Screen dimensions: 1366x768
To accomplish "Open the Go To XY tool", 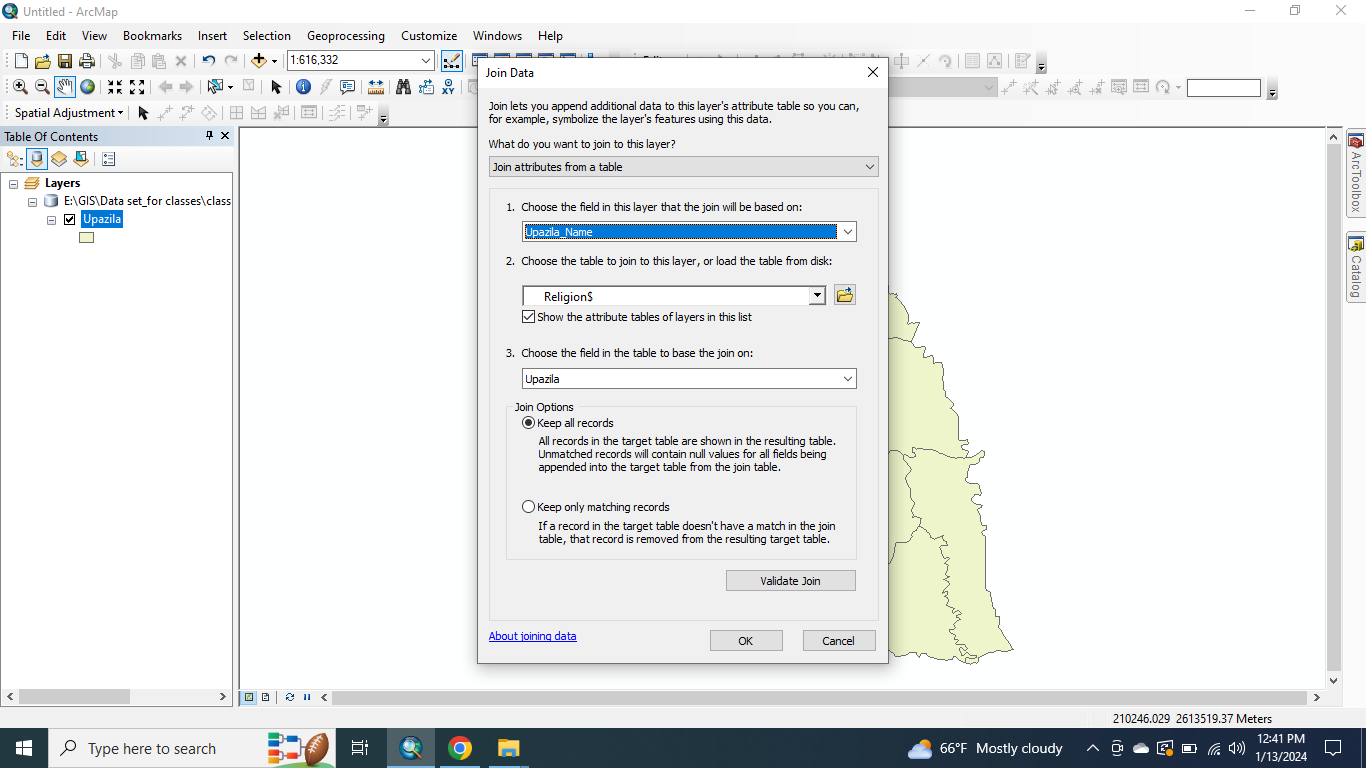I will coord(446,87).
